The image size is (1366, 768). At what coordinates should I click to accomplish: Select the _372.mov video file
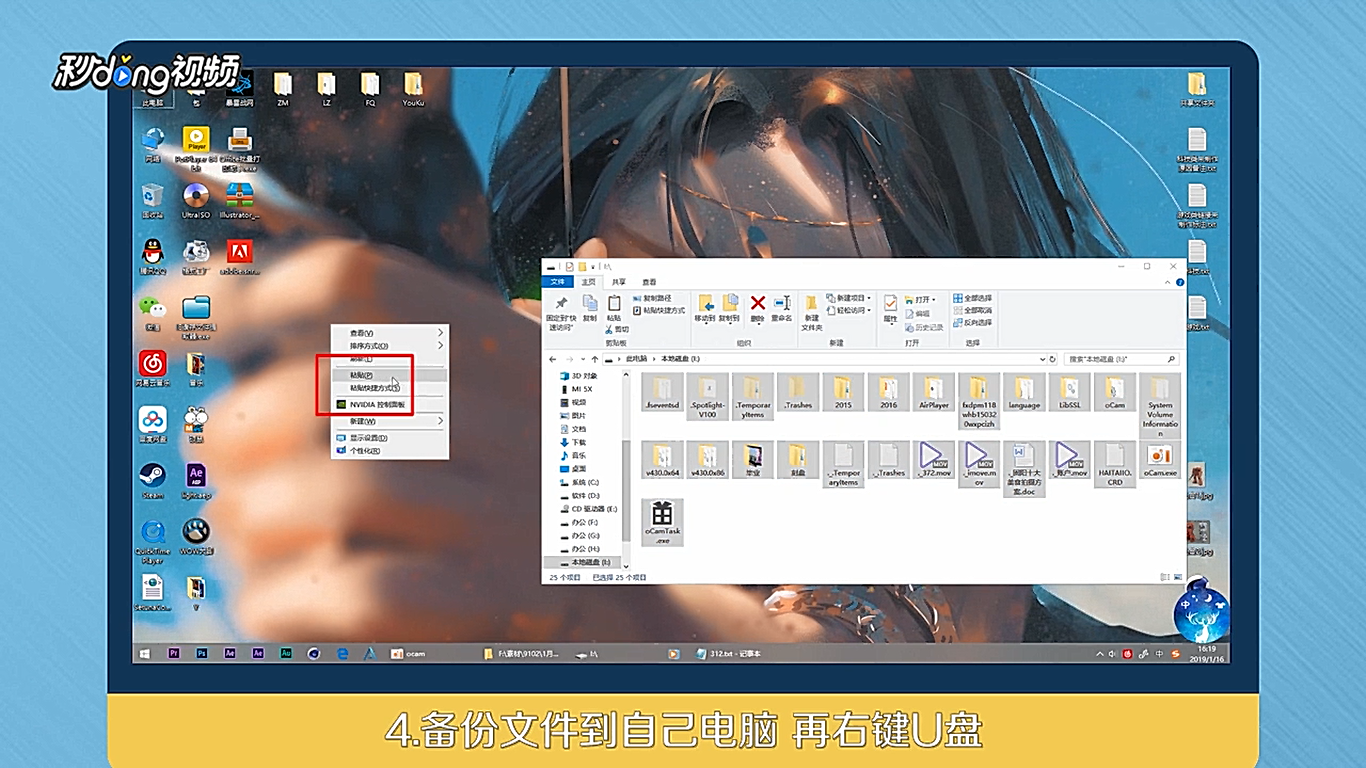coord(934,460)
